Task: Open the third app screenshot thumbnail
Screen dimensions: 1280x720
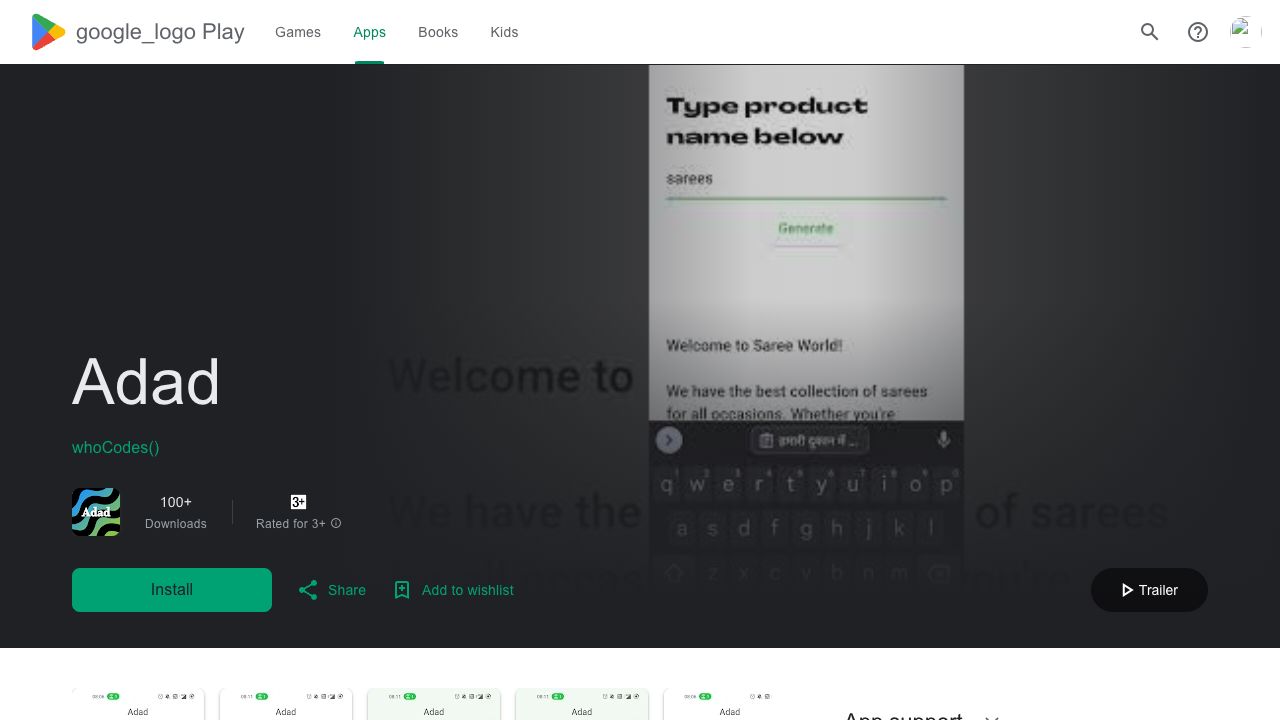Action: click(434, 705)
